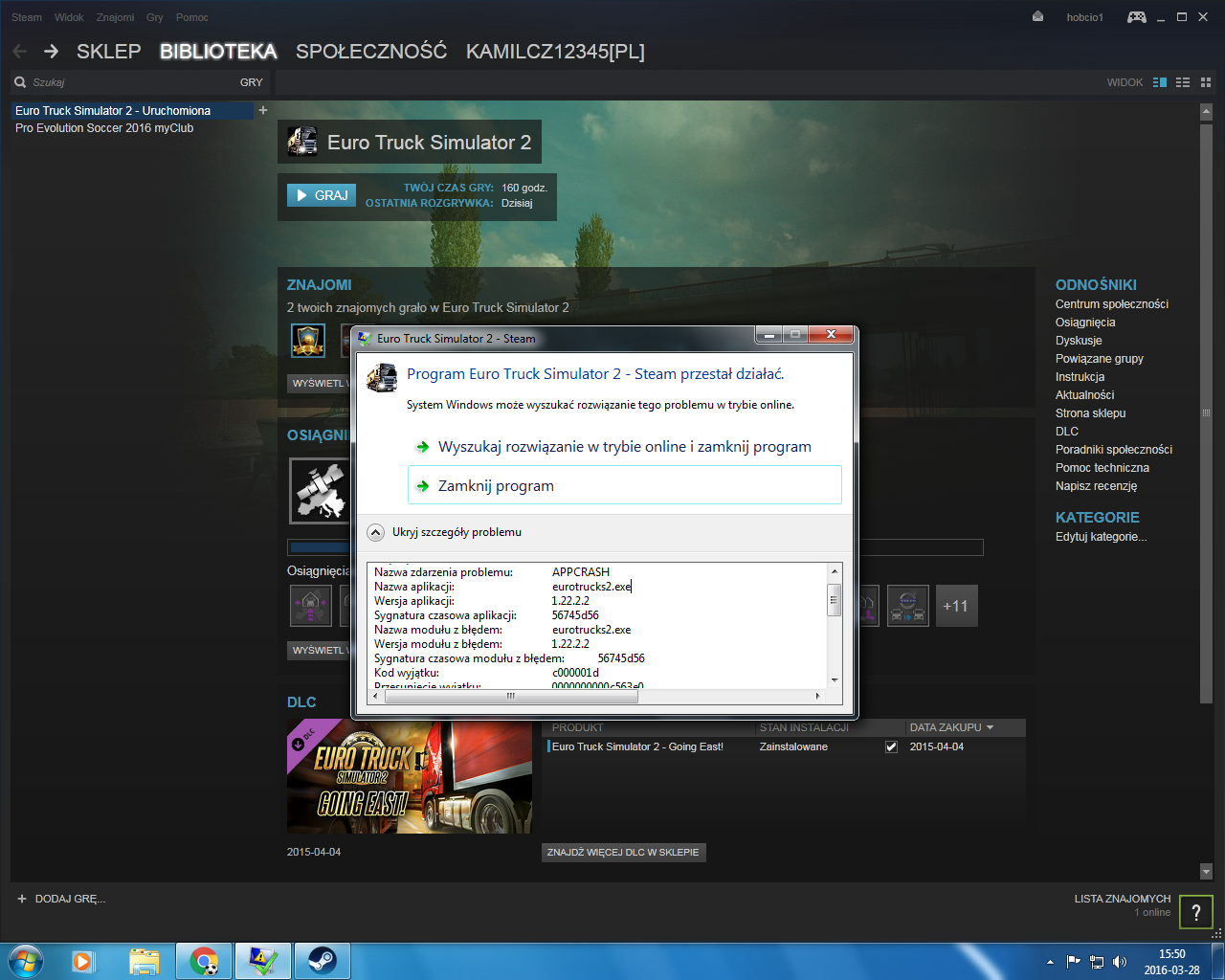
Task: Open Centrum społeczności link
Action: tap(1112, 304)
